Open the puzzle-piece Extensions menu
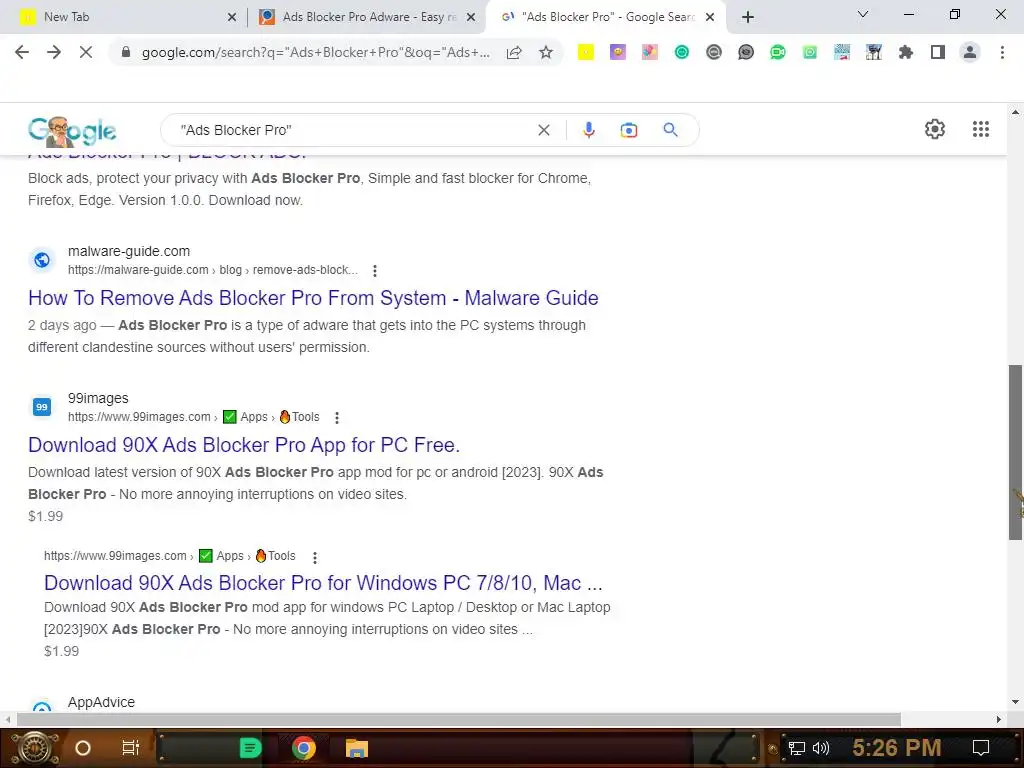1024x768 pixels. (906, 52)
